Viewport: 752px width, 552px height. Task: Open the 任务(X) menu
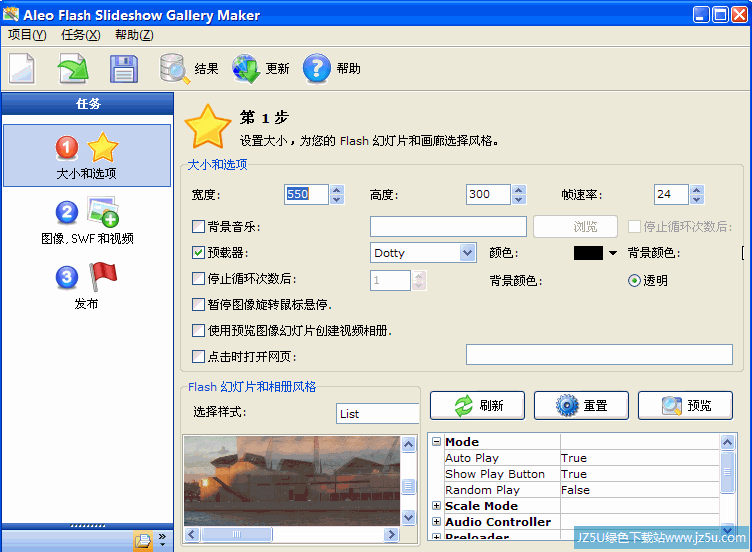(x=81, y=35)
